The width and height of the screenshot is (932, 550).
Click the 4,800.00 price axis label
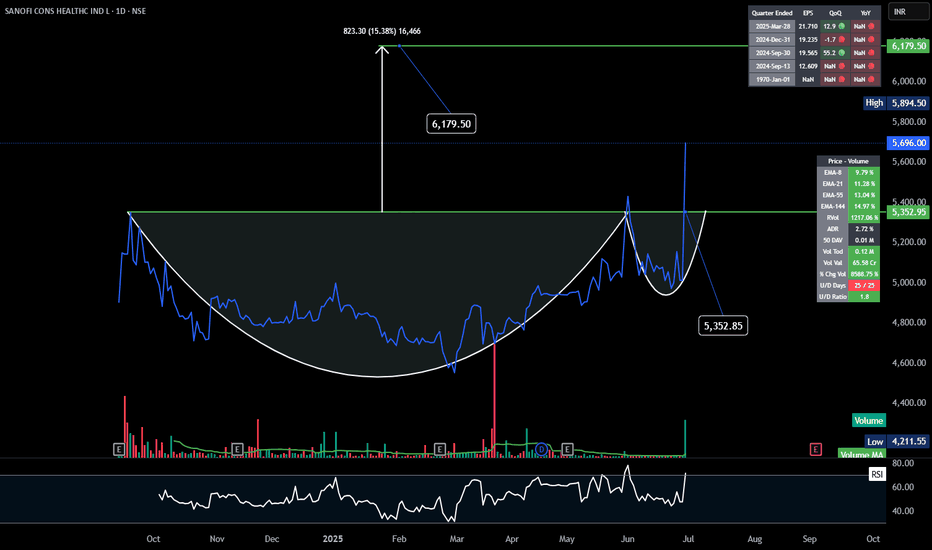click(x=909, y=322)
